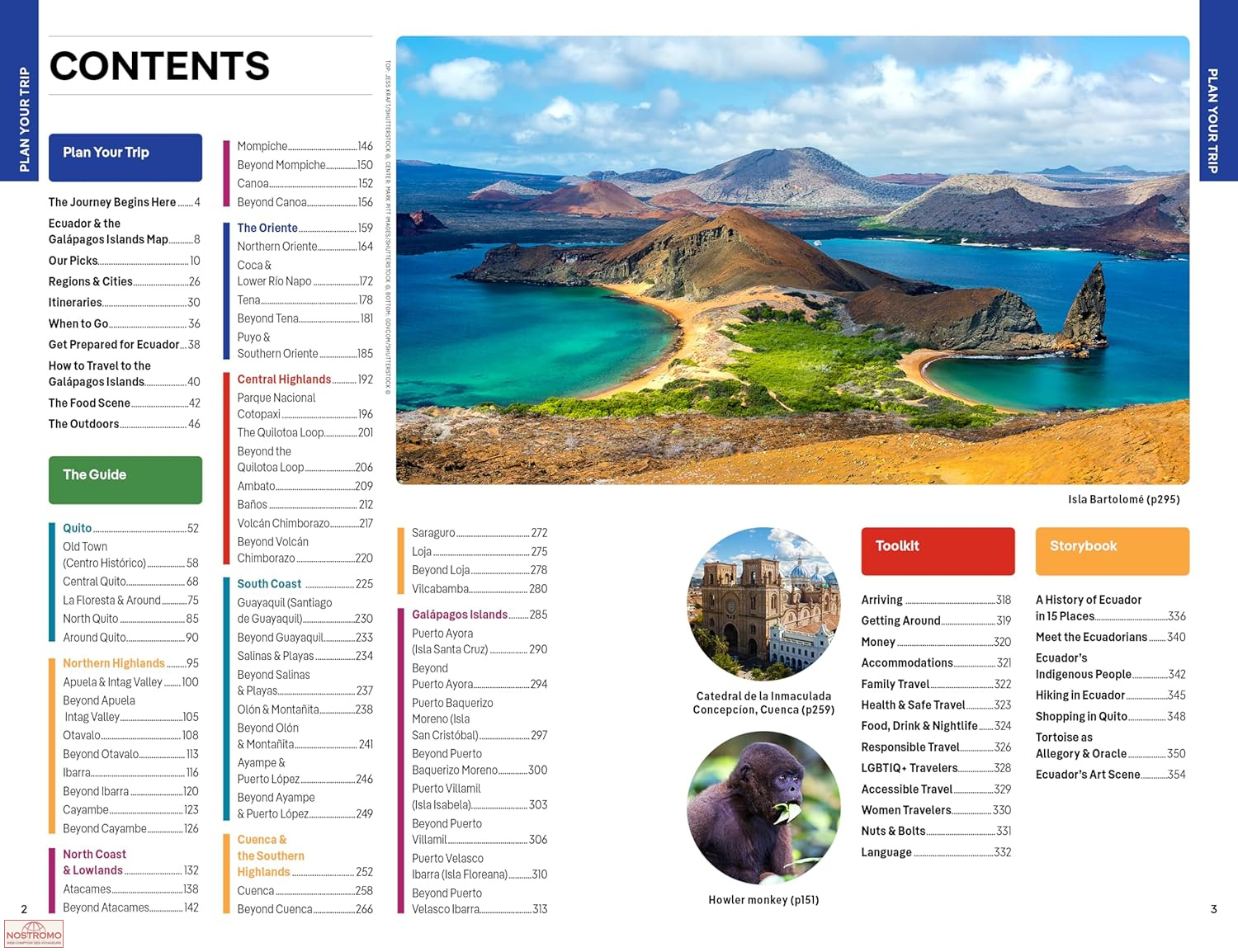This screenshot has width=1238, height=952.
Task: Click the 'La Floresta & Around' entry
Action: 131,601
